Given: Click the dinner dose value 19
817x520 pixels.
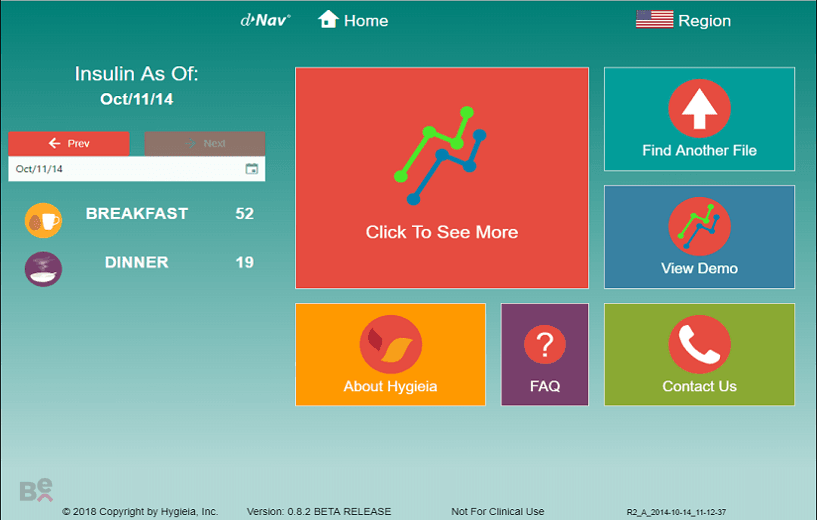Looking at the screenshot, I should (244, 262).
